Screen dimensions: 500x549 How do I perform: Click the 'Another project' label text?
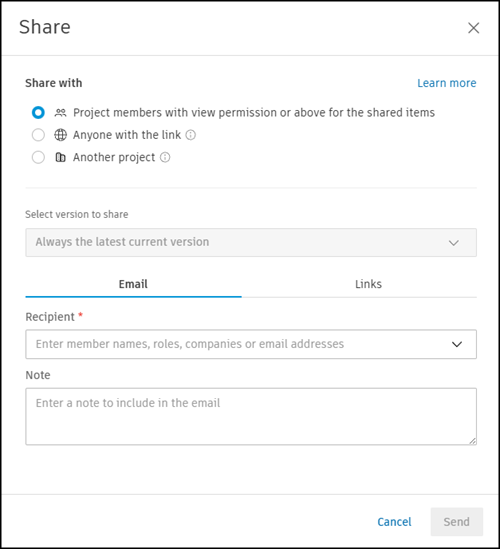pos(114,158)
